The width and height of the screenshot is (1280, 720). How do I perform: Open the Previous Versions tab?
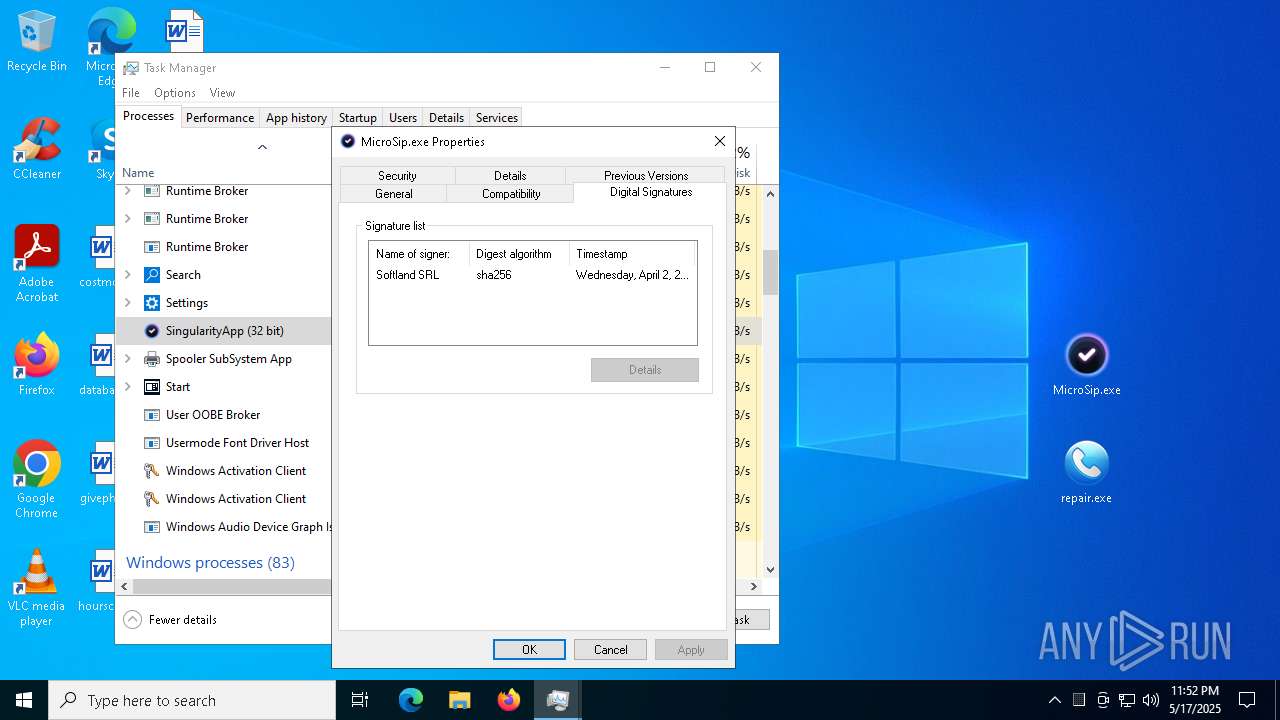click(646, 175)
